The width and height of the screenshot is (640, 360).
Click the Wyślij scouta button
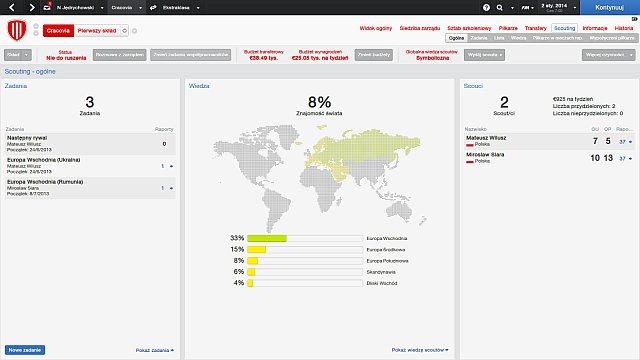click(x=484, y=55)
